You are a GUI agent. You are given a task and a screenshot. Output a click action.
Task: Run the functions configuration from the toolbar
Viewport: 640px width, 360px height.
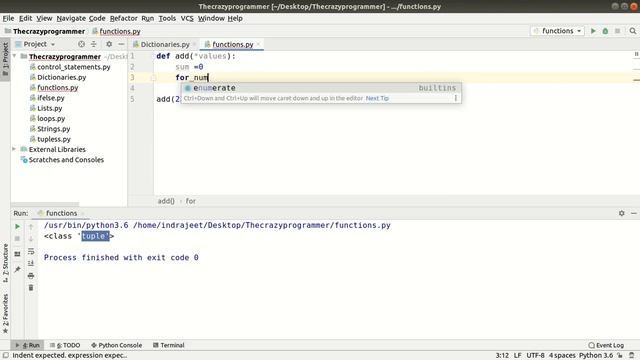pyautogui.click(x=593, y=31)
